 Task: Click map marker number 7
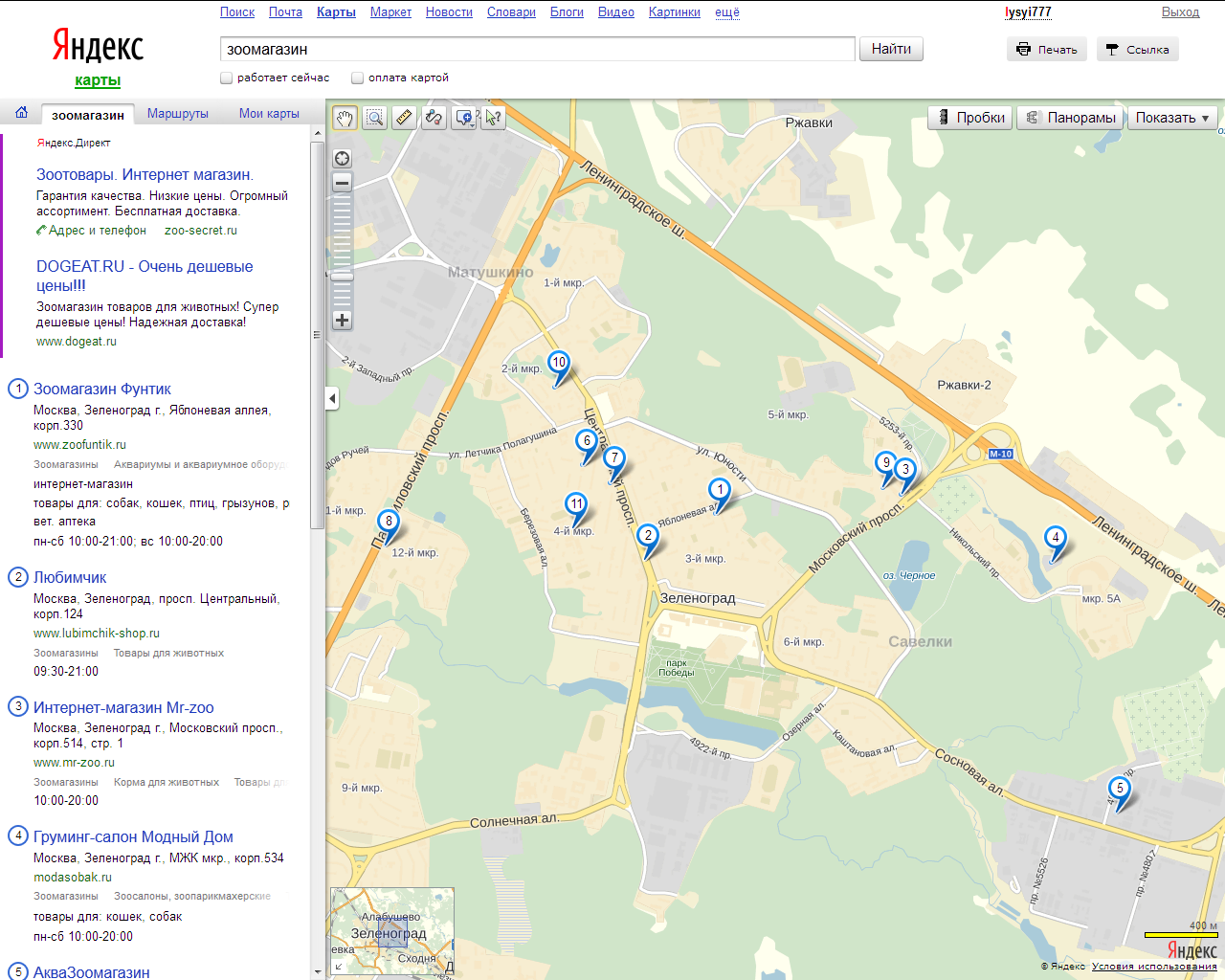coord(614,458)
